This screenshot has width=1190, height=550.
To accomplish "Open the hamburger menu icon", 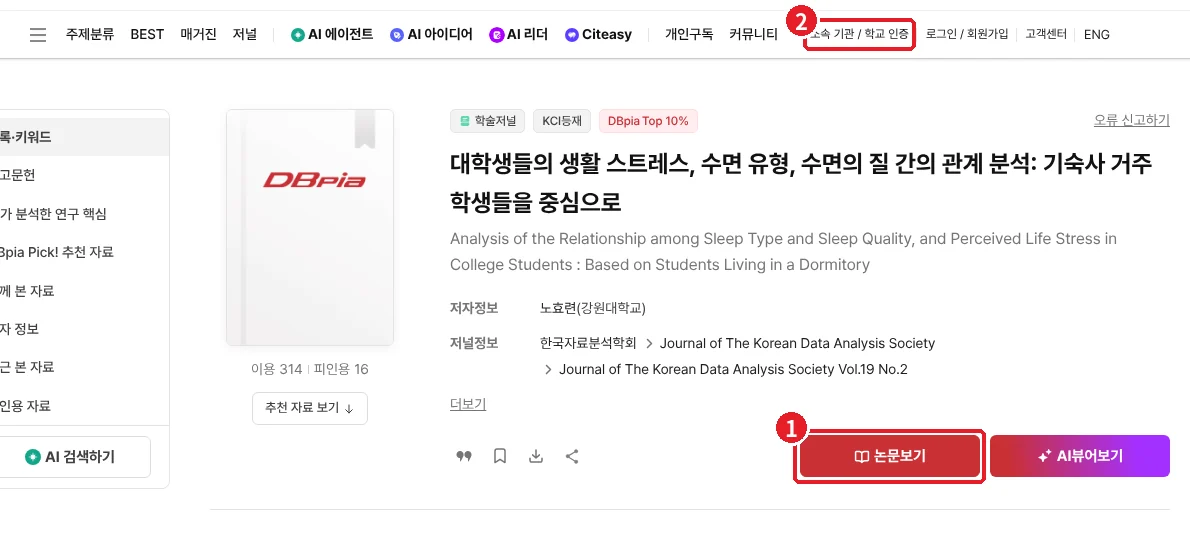I will click(x=38, y=35).
